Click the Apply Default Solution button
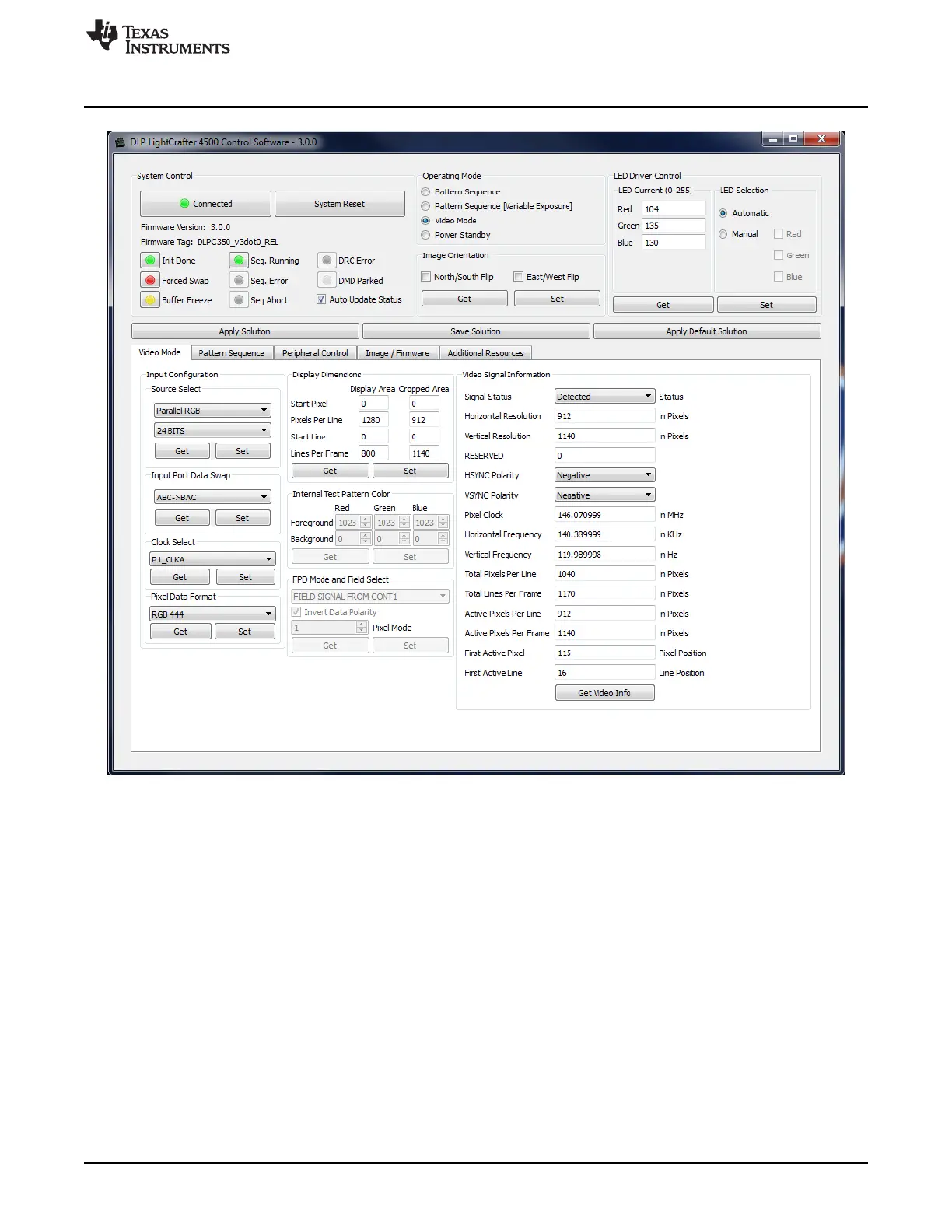The image size is (952, 1232). point(706,331)
